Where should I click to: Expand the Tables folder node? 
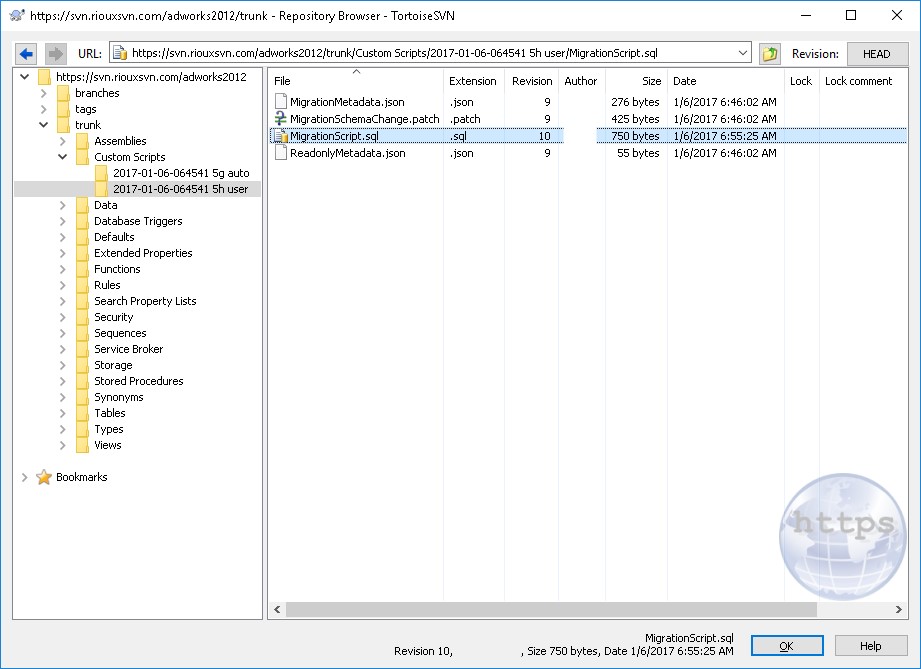(x=62, y=413)
